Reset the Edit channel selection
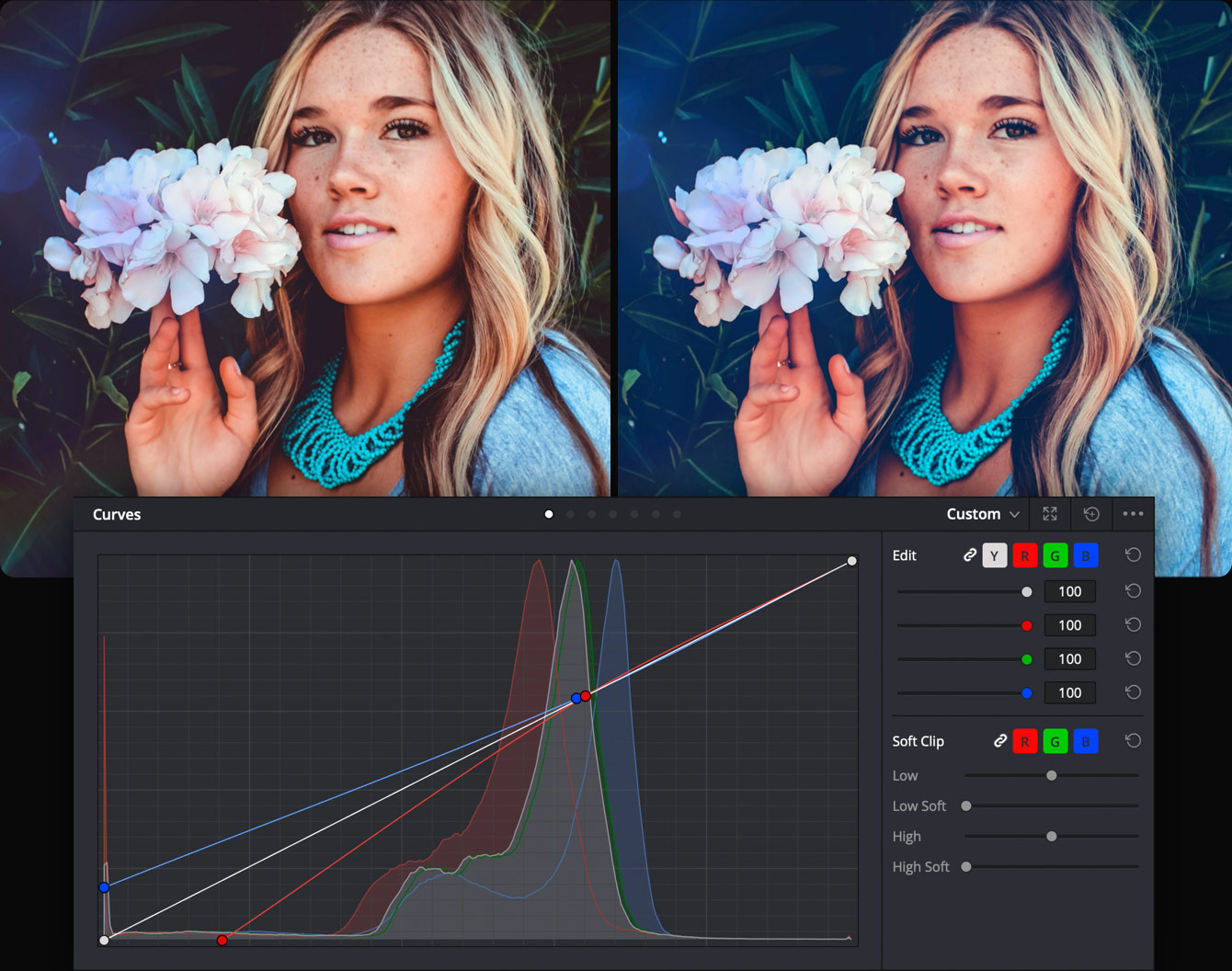Viewport: 1232px width, 971px height. (x=1133, y=555)
